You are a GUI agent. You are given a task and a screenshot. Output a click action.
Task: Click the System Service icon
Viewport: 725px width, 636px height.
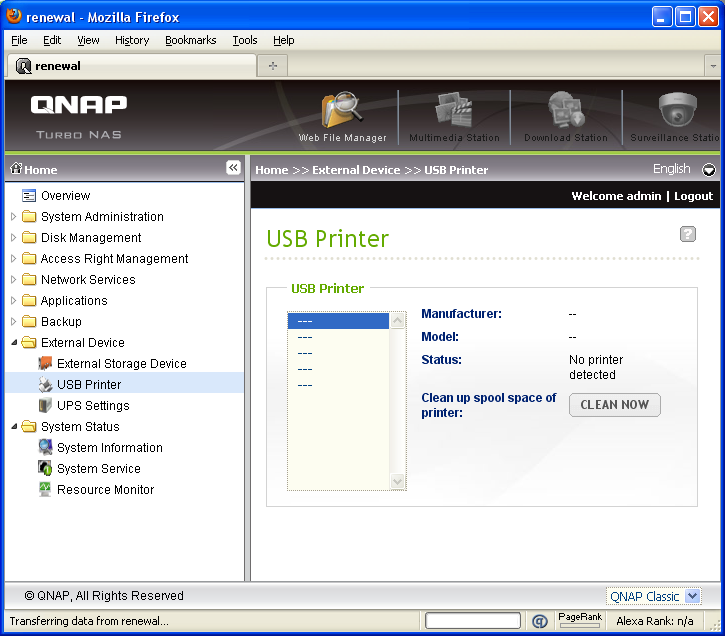[x=45, y=468]
